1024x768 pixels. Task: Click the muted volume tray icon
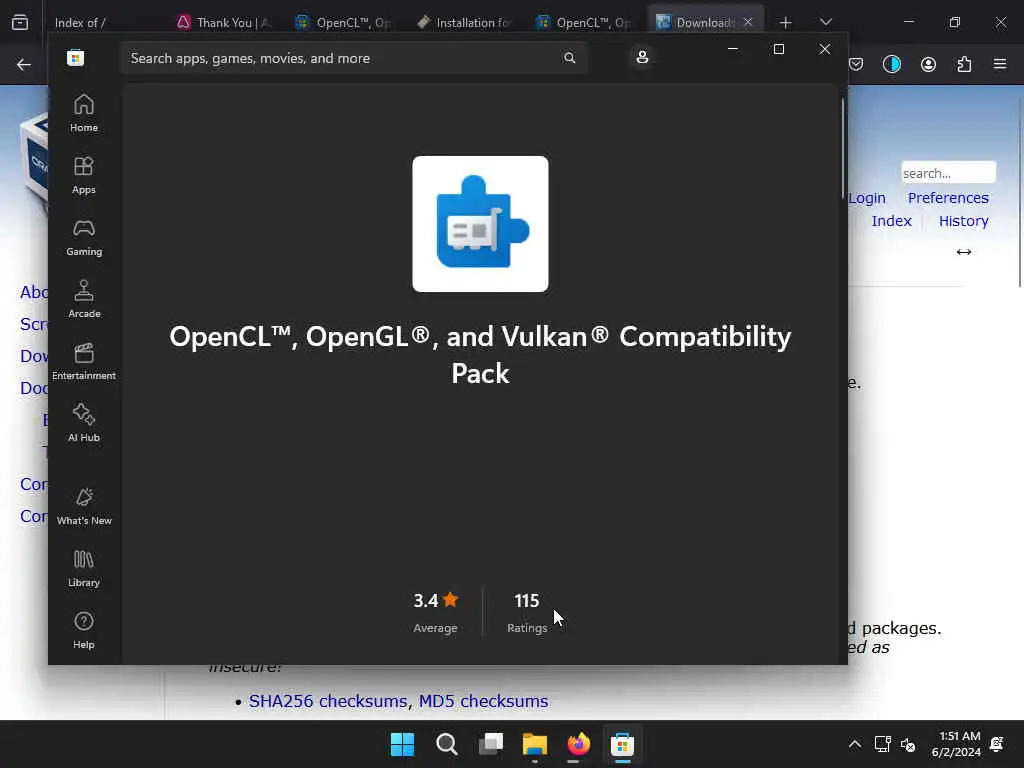(908, 744)
